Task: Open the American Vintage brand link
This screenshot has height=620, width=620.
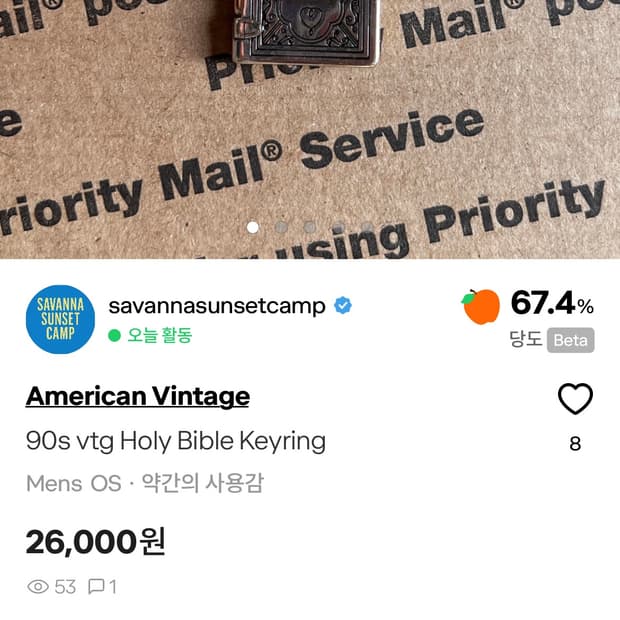Action: tap(138, 397)
